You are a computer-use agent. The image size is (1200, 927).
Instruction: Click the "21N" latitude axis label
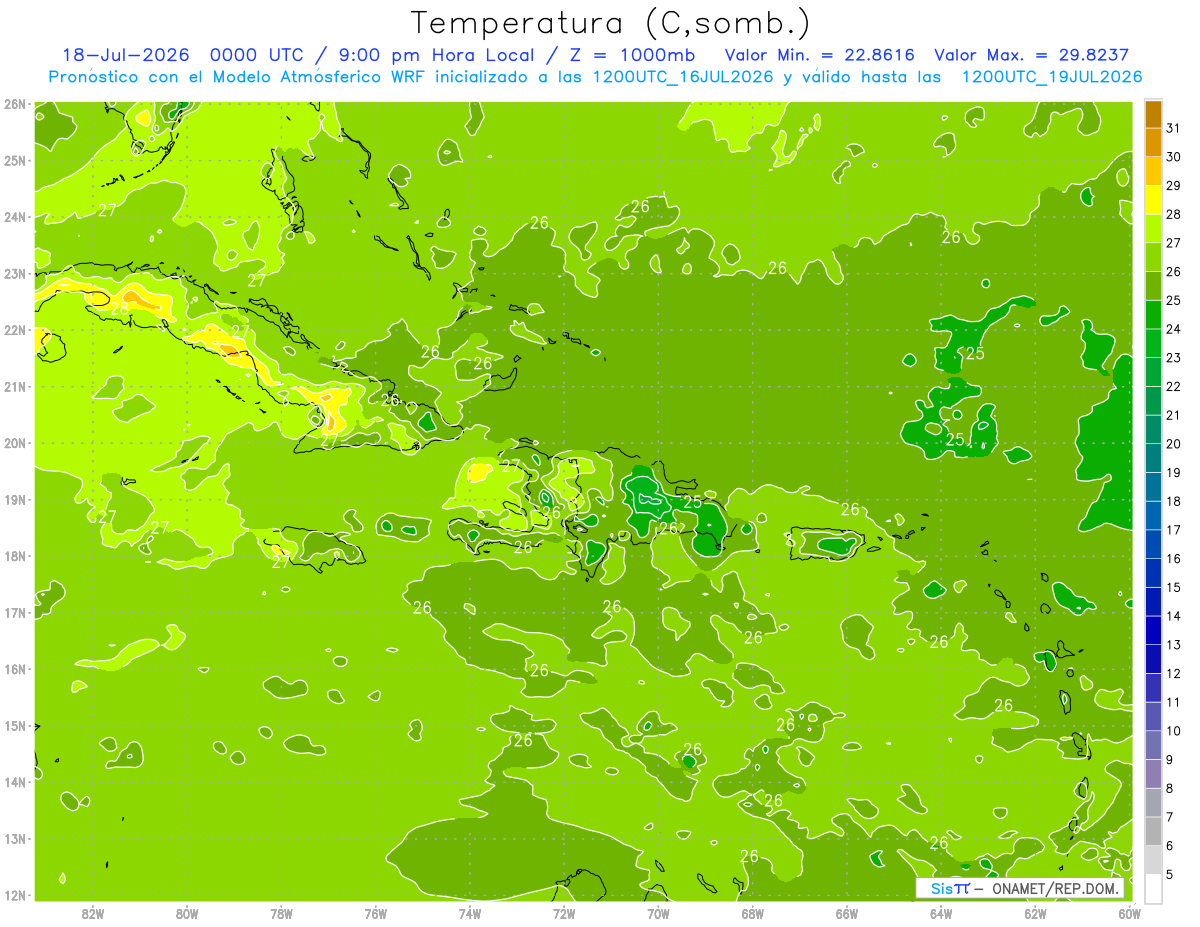click(x=14, y=386)
